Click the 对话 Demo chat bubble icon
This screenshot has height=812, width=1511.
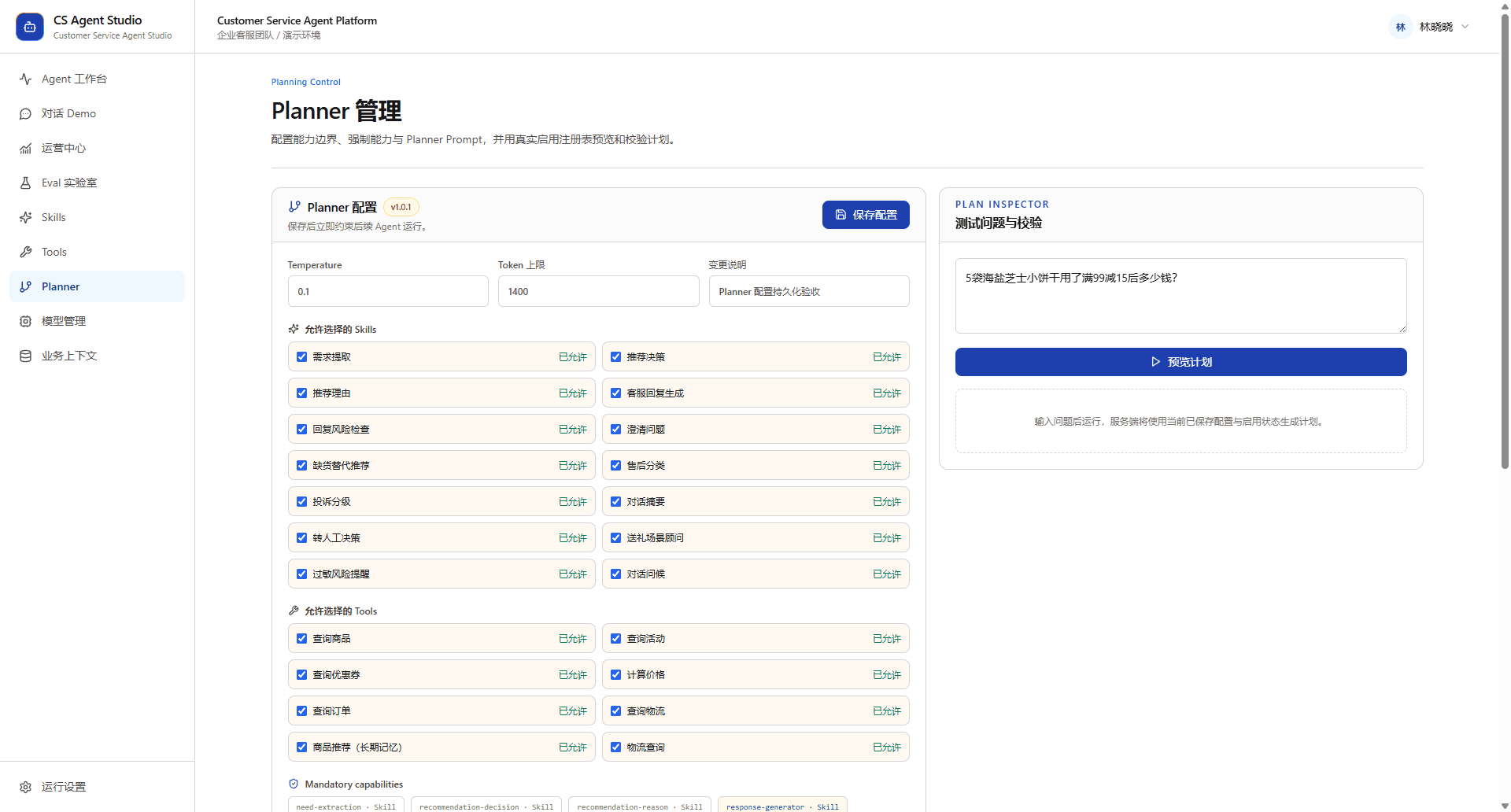(x=26, y=113)
